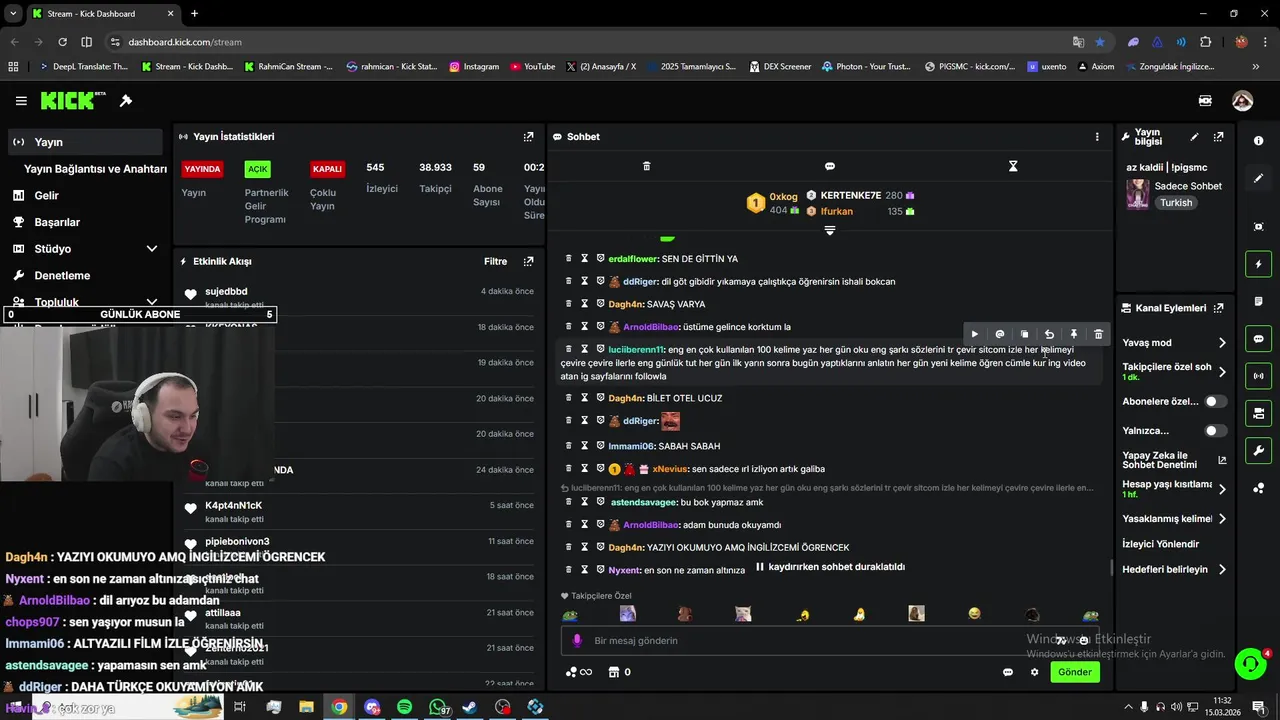Click the chat bubble icon in right rail
This screenshot has width=1280, height=720.
click(1258, 339)
